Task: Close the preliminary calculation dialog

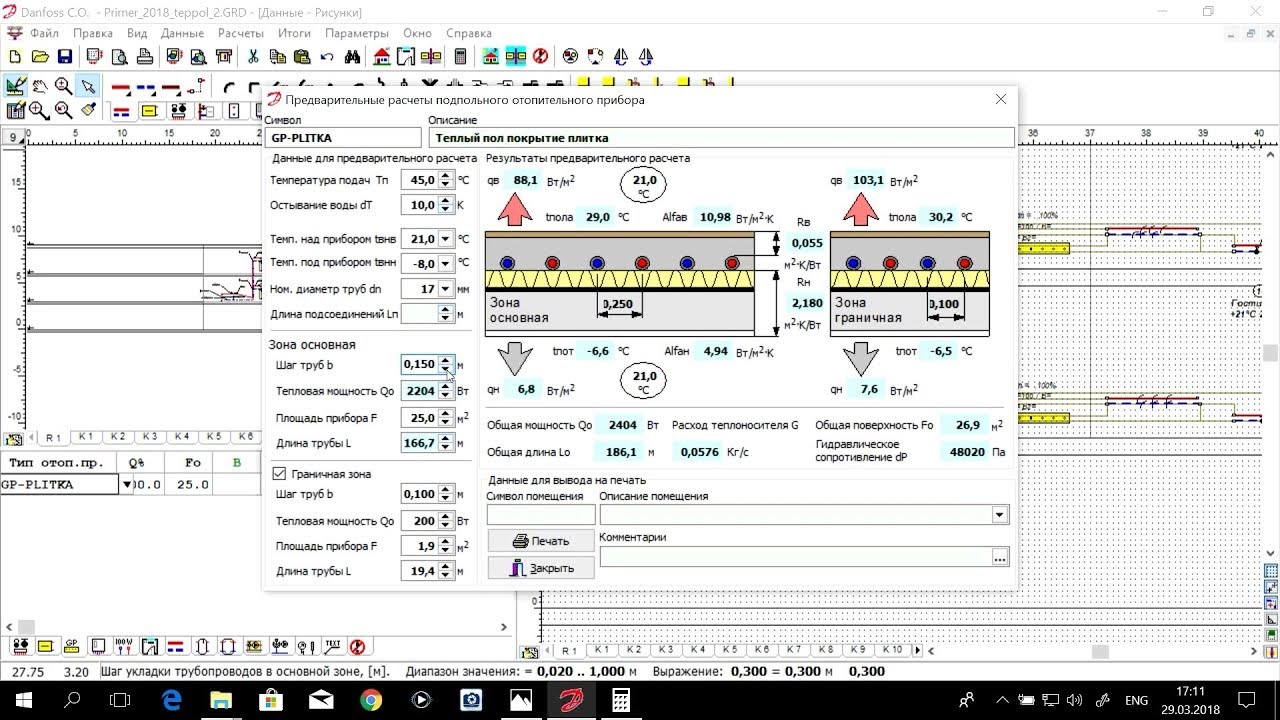Action: click(x=1001, y=99)
